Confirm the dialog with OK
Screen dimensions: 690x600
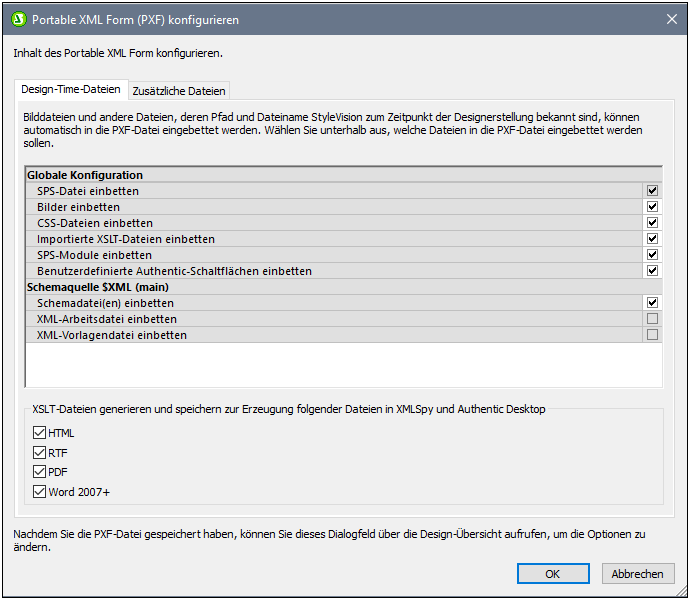[x=552, y=574]
